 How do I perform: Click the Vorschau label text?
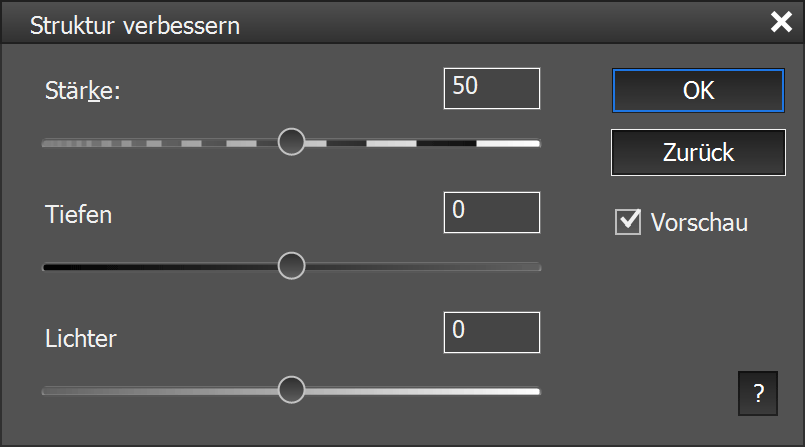click(699, 223)
